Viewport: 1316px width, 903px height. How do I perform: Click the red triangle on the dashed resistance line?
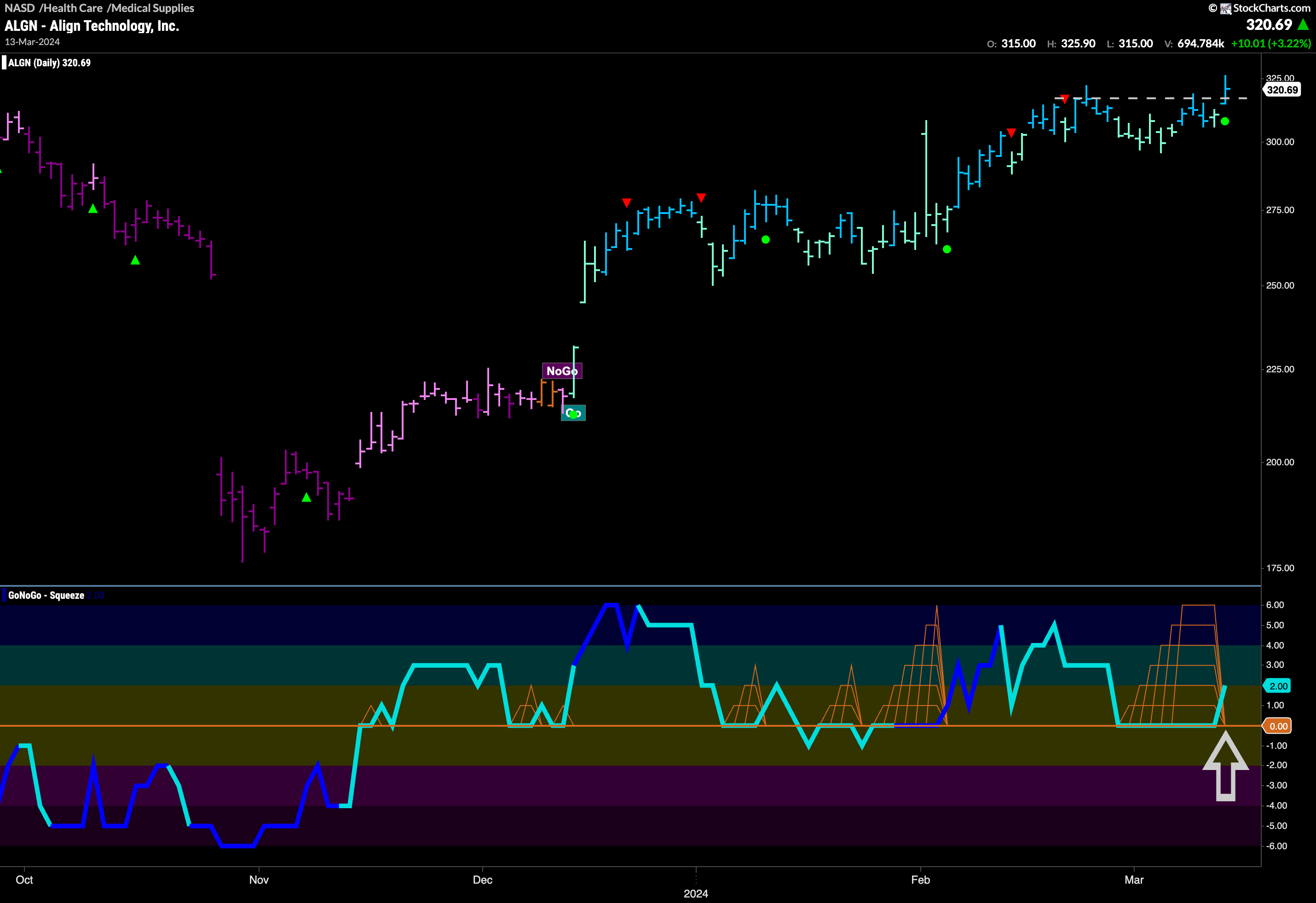(x=1065, y=99)
